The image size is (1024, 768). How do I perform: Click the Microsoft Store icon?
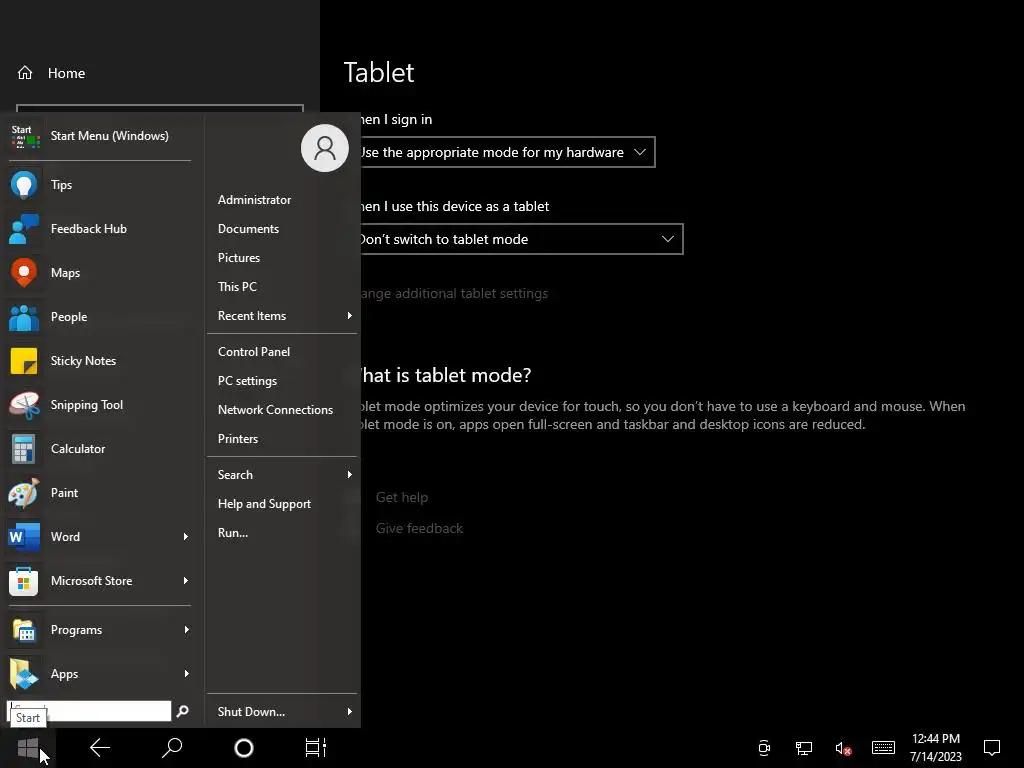[24, 581]
